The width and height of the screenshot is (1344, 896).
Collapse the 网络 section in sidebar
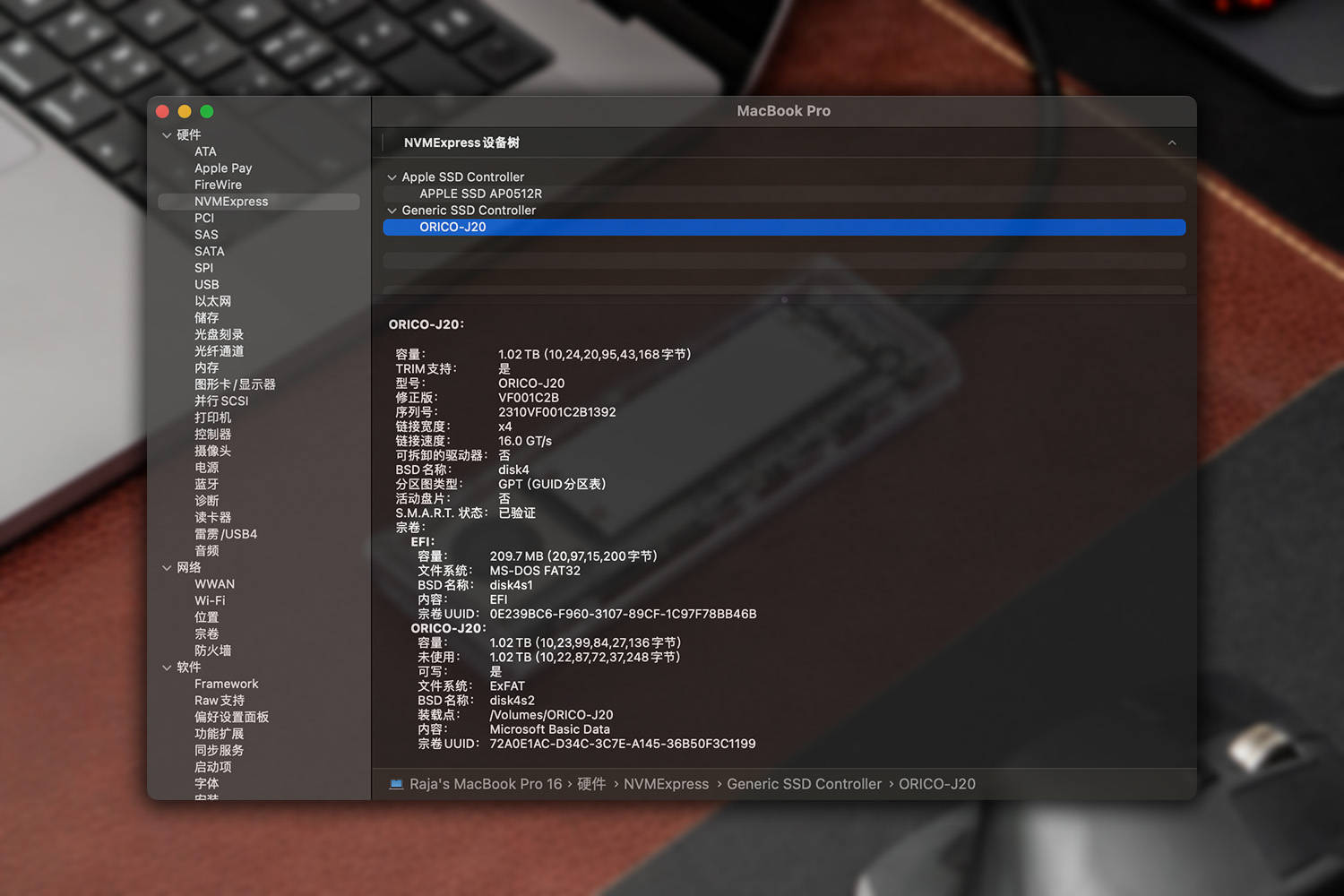(x=167, y=568)
